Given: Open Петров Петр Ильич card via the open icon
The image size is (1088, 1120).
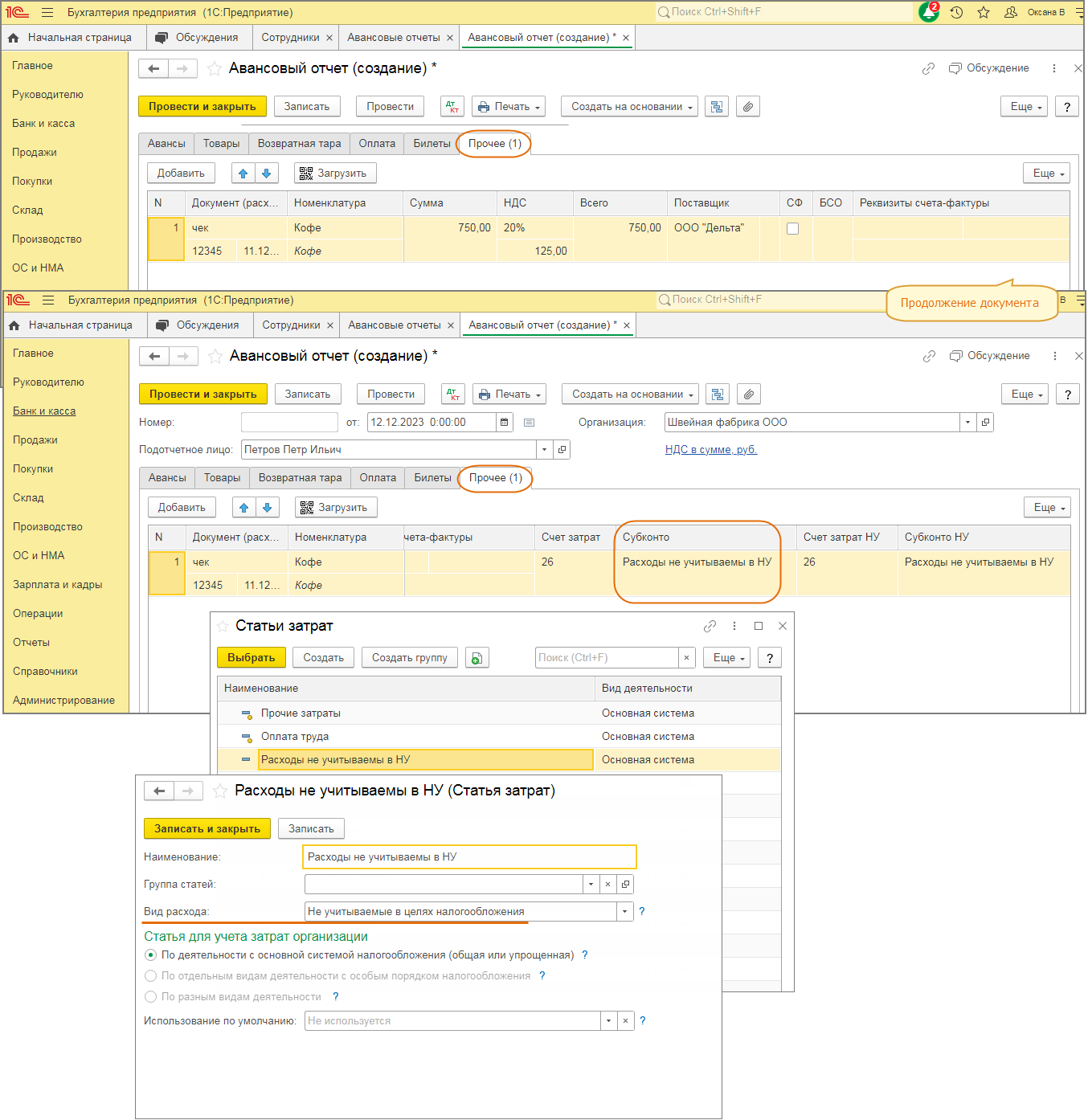Looking at the screenshot, I should pyautogui.click(x=562, y=450).
